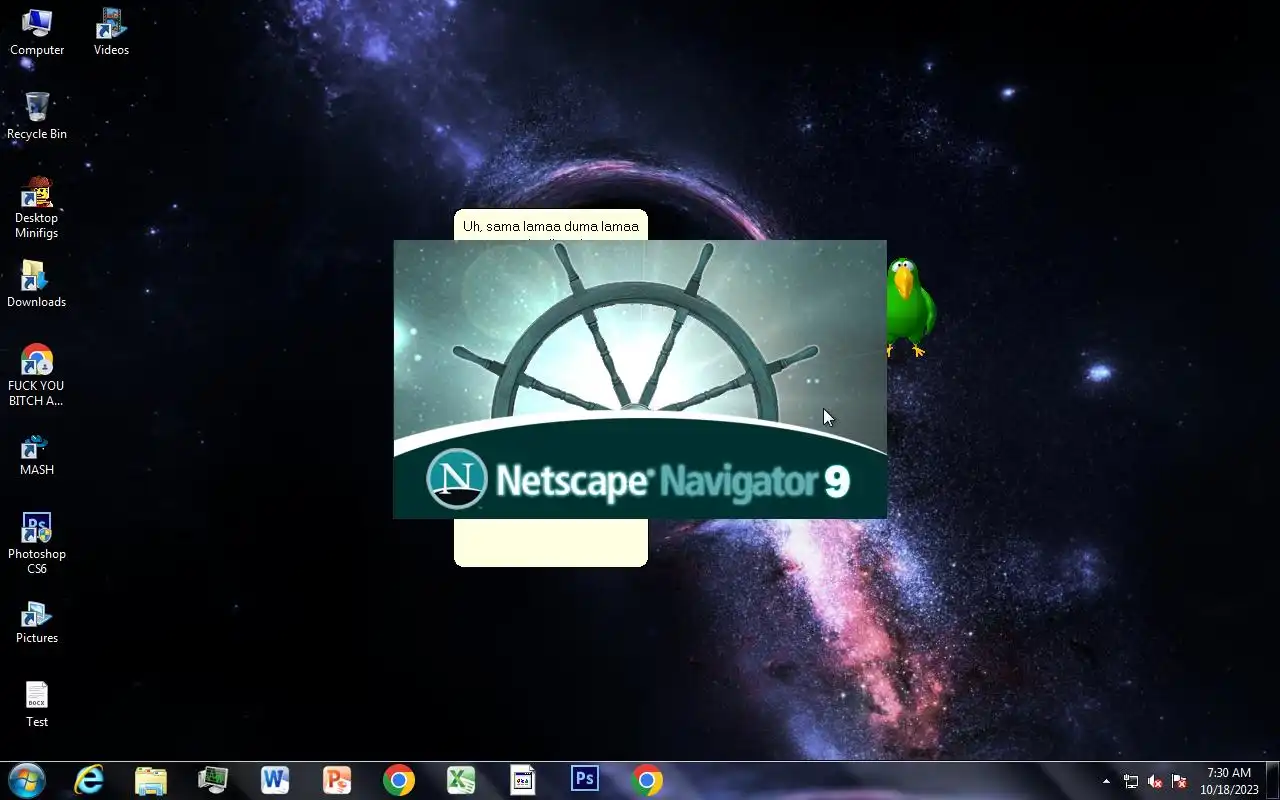Open Photoshop from the taskbar
Image resolution: width=1280 pixels, height=800 pixels.
pyautogui.click(x=585, y=780)
